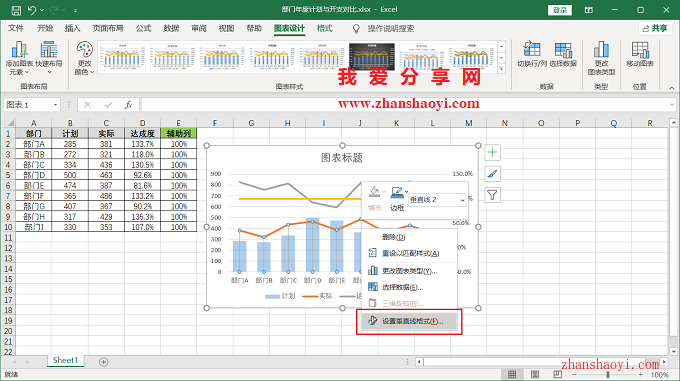Undo the last action
This screenshot has width=680, height=381.
point(32,10)
